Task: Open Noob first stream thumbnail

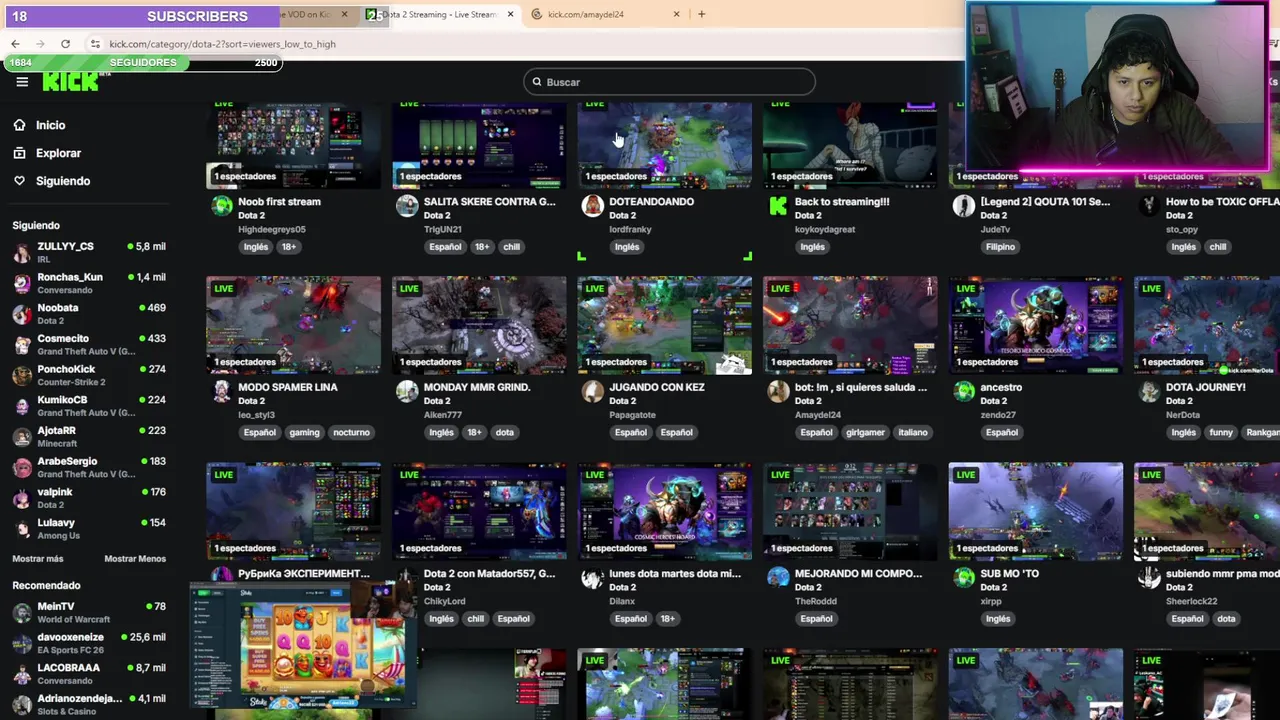Action: (293, 145)
